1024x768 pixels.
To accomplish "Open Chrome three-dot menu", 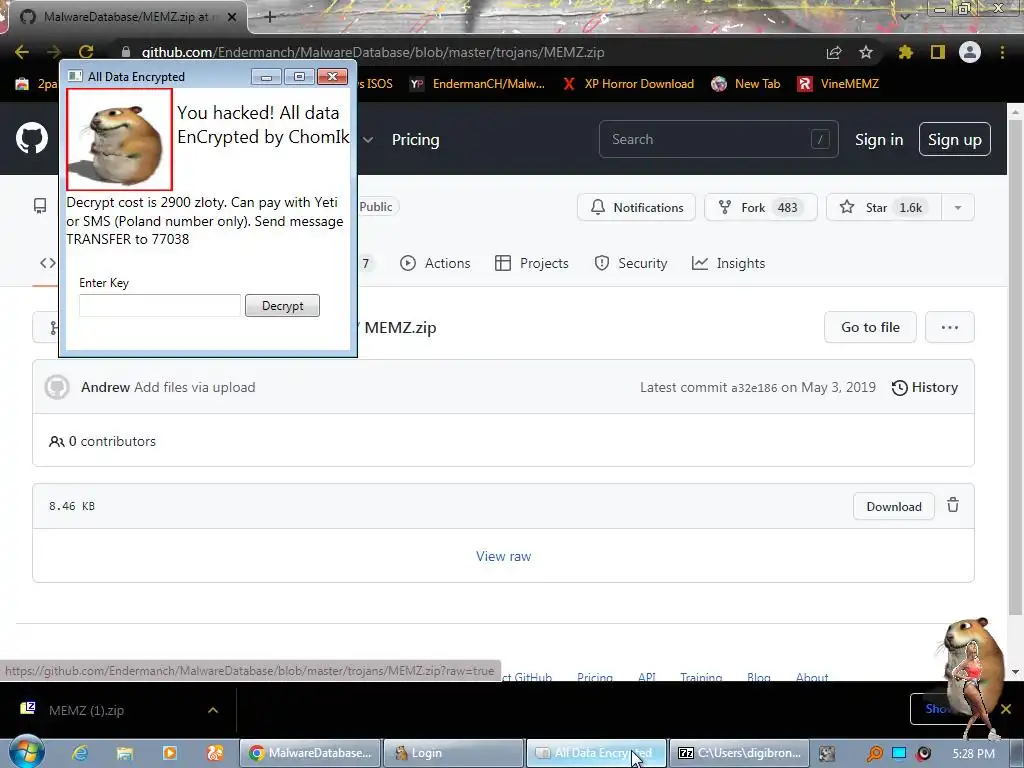I will click(x=1002, y=52).
